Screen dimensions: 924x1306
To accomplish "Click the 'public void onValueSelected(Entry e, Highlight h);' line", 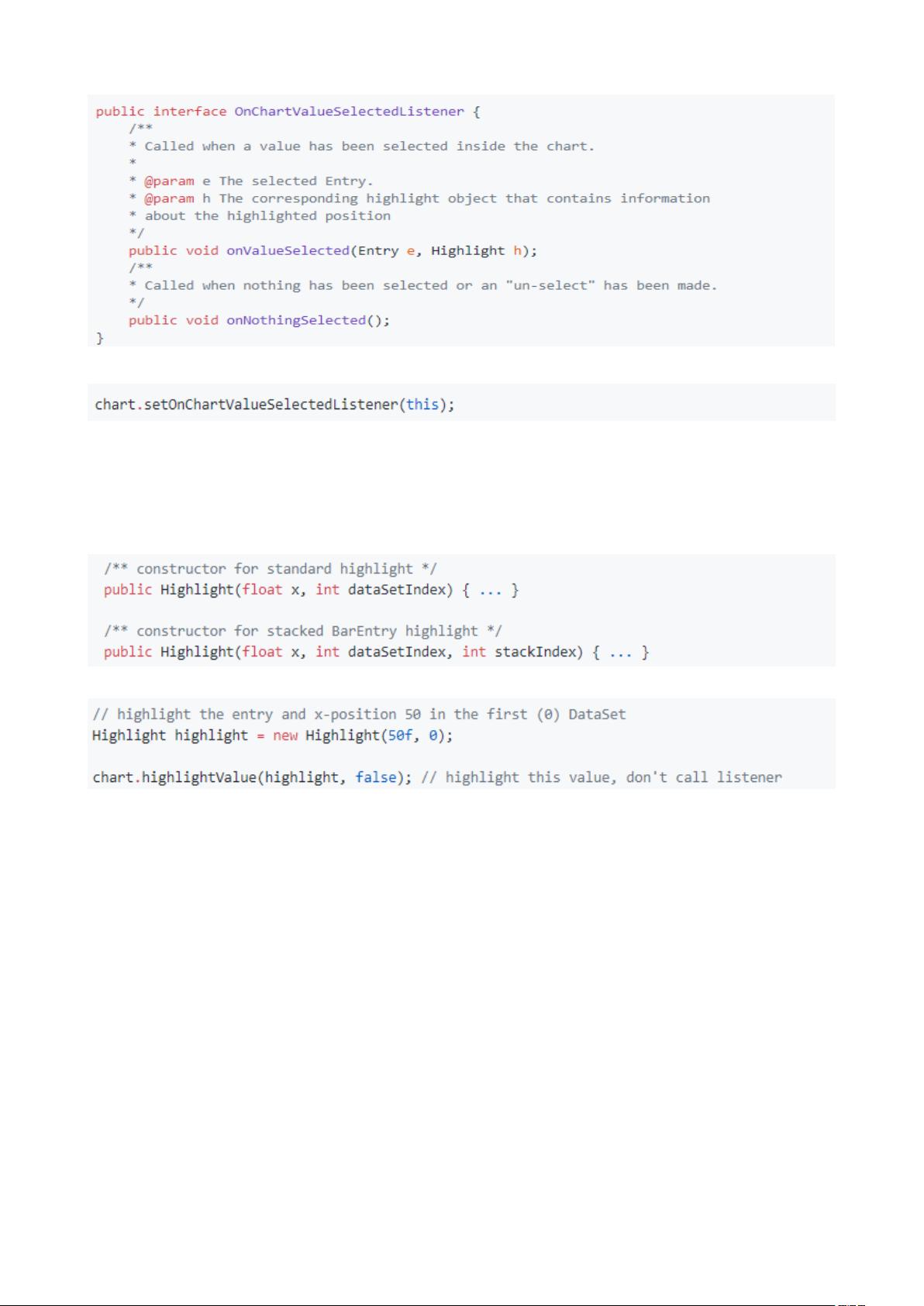I will click(333, 251).
